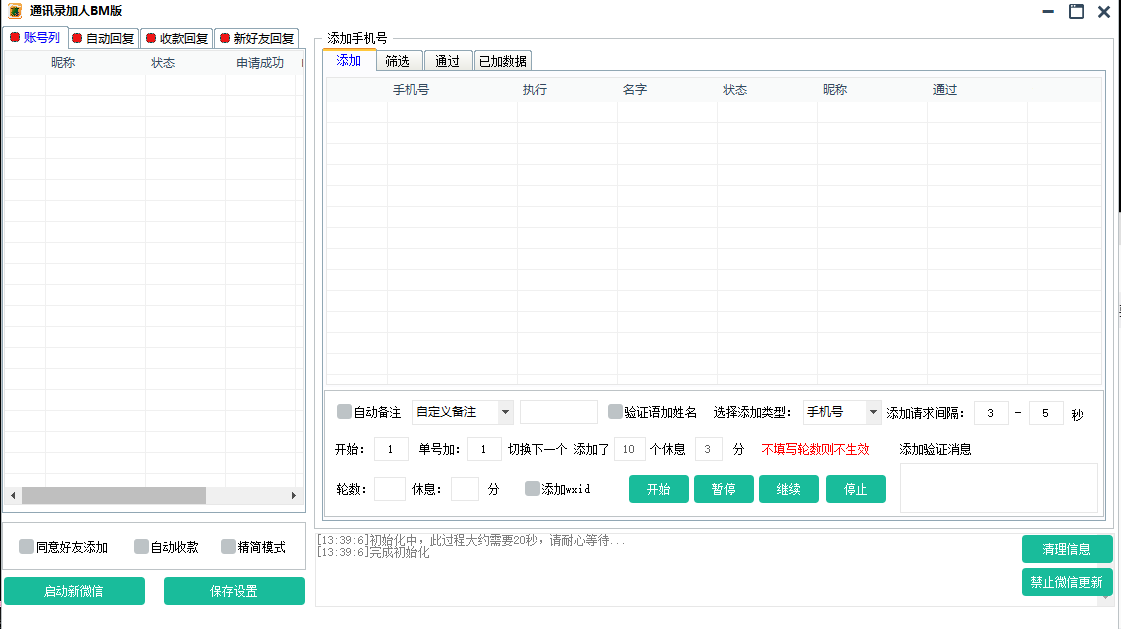Click the account list scroll-right arrow

coord(294,495)
